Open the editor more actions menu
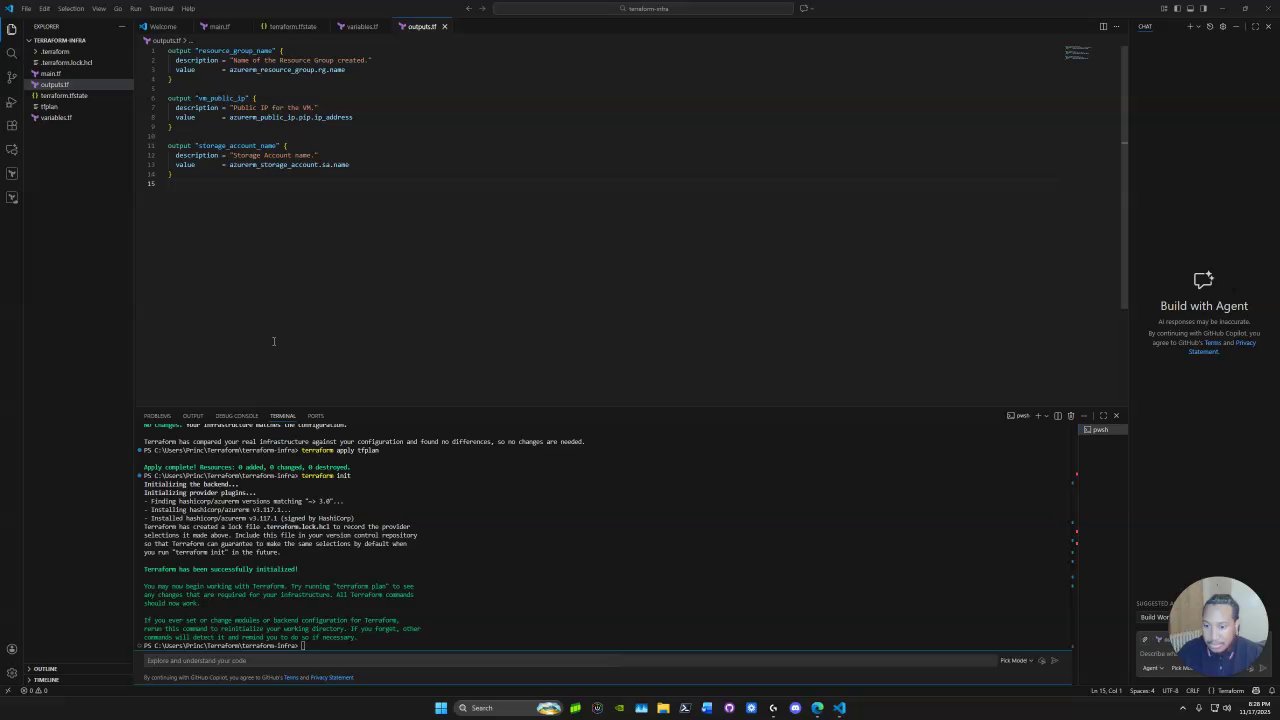1280x720 pixels. point(1116,27)
